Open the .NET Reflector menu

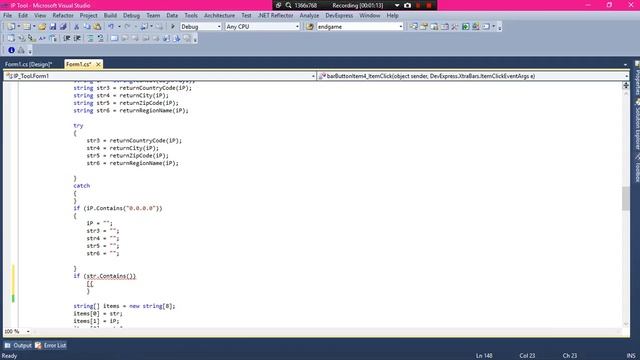pos(276,16)
